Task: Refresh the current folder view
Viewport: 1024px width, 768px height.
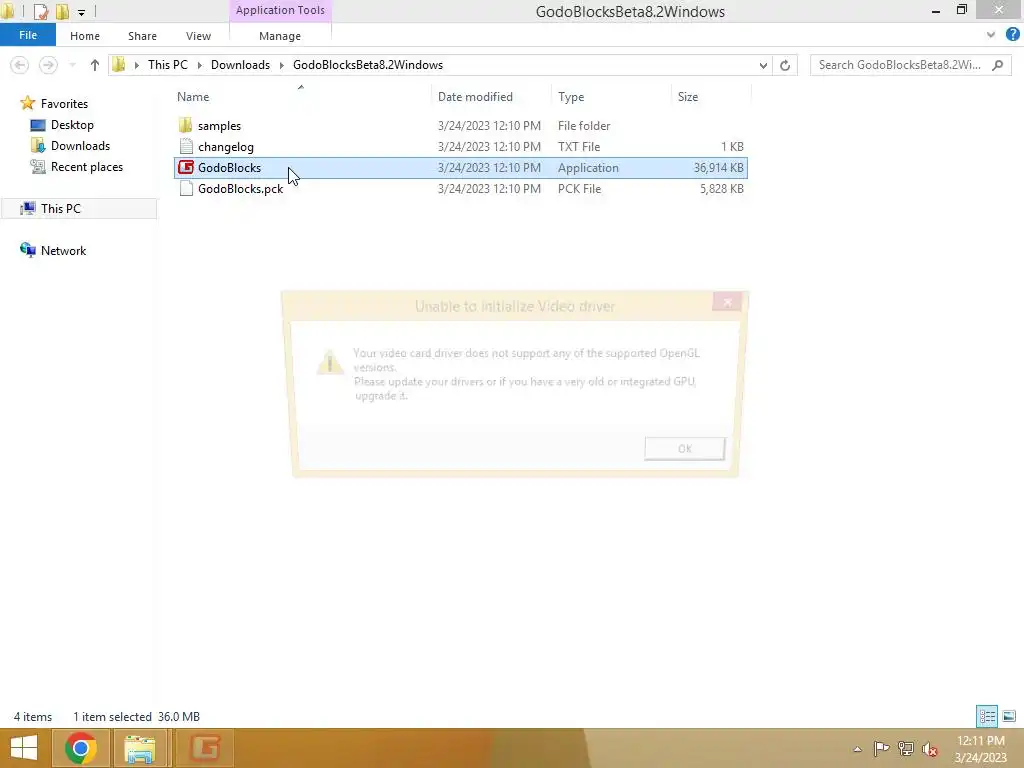Action: click(785, 65)
